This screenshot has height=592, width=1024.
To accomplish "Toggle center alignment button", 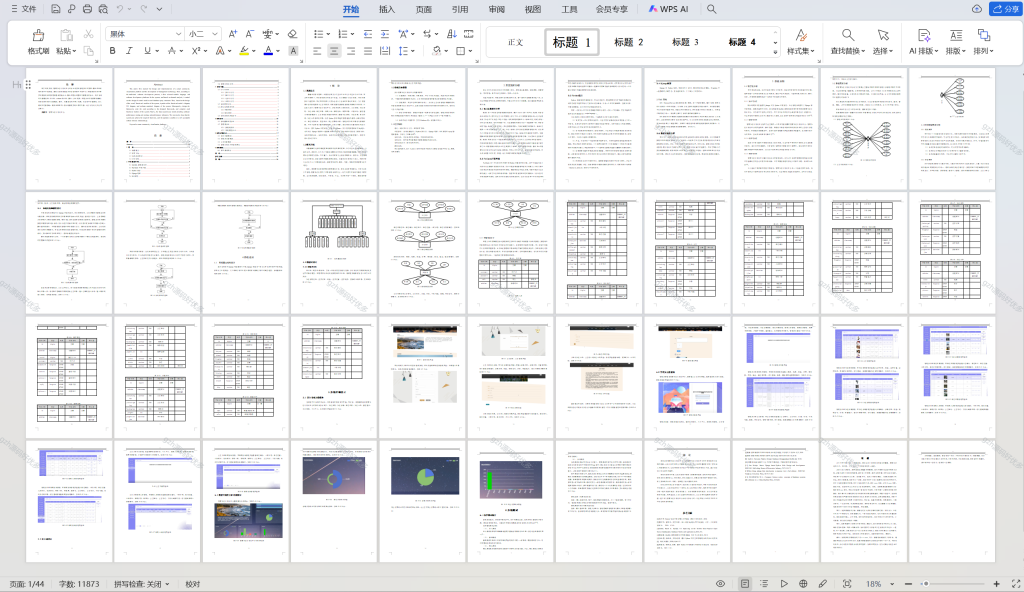I will [x=334, y=51].
